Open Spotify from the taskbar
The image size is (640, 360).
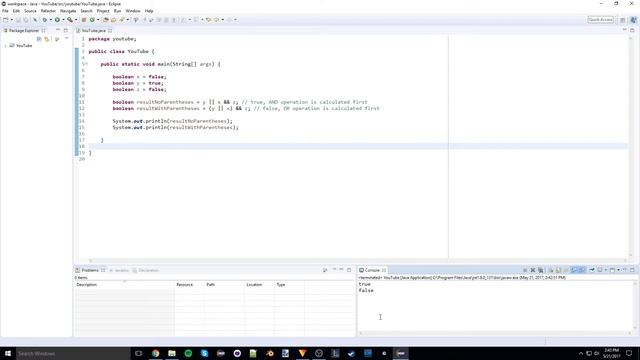(188, 353)
